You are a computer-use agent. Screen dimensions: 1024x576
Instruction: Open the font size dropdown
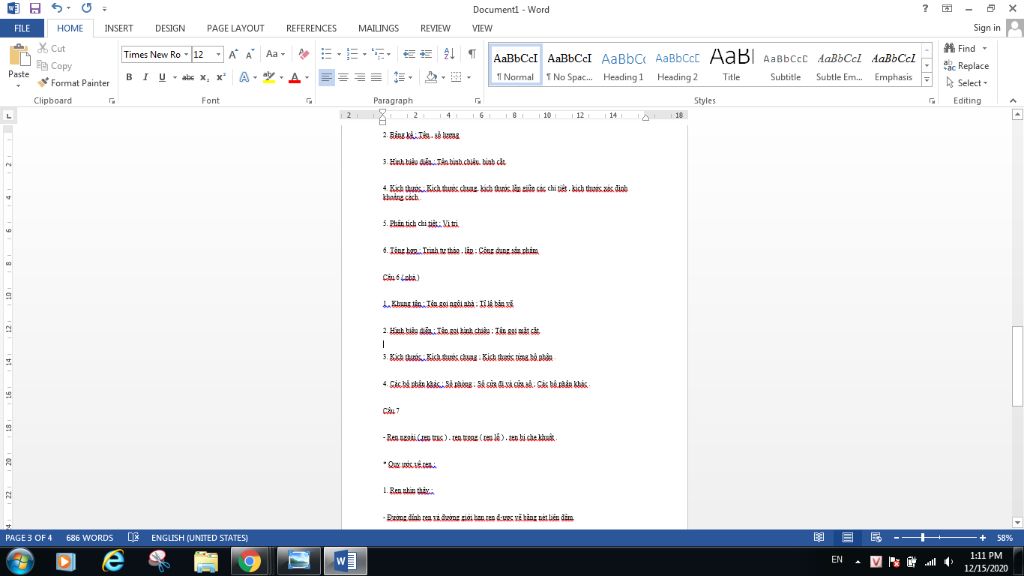click(218, 54)
